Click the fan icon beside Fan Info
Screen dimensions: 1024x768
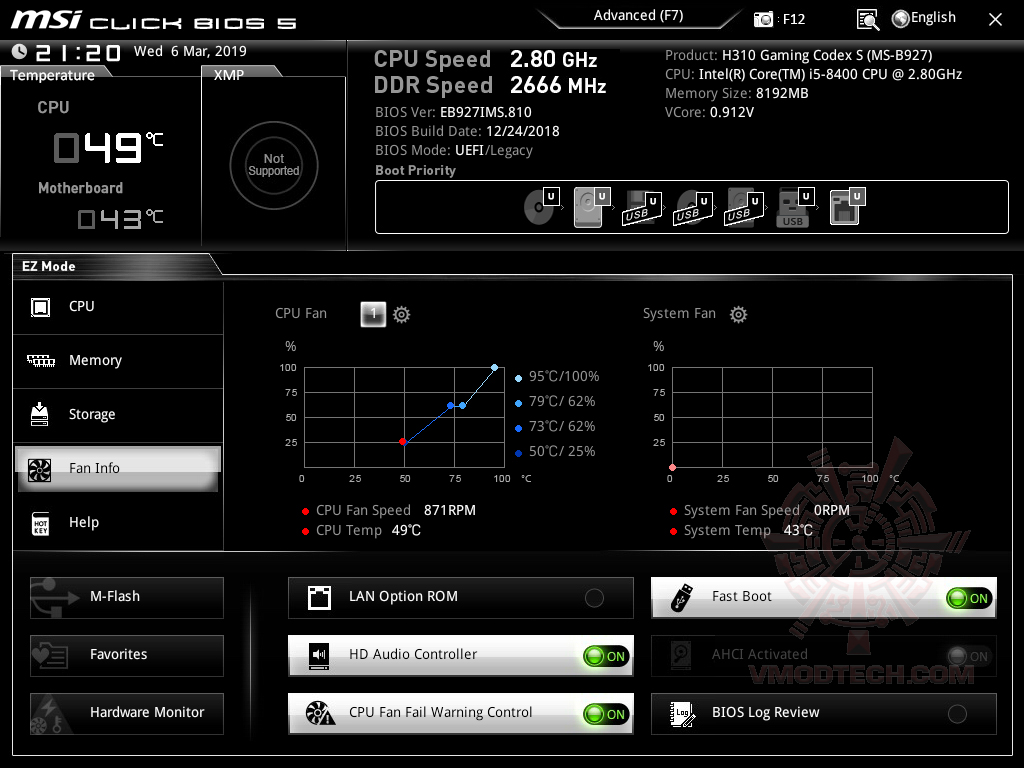click(x=39, y=470)
